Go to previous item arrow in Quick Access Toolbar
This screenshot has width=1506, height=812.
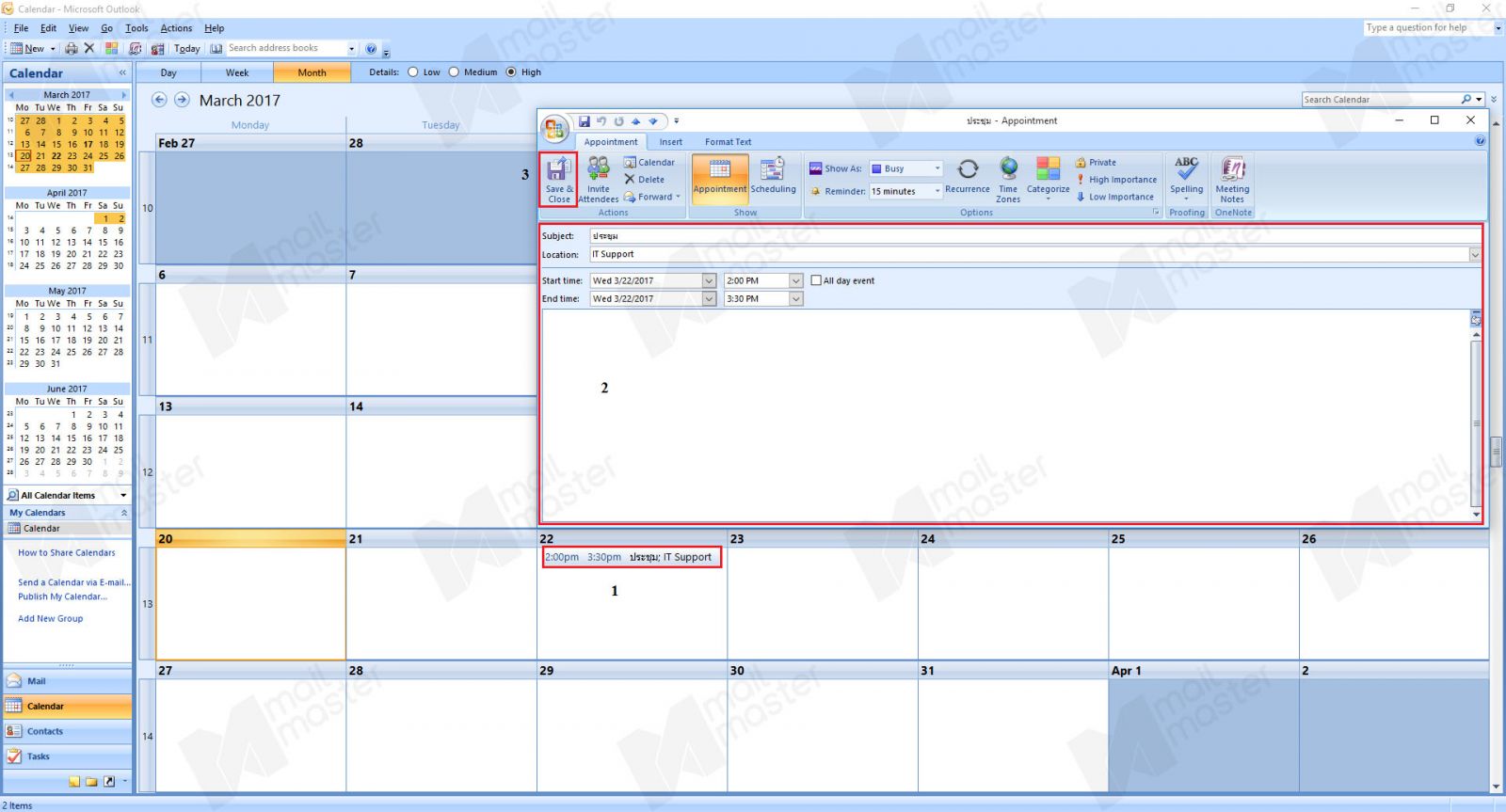(x=635, y=121)
